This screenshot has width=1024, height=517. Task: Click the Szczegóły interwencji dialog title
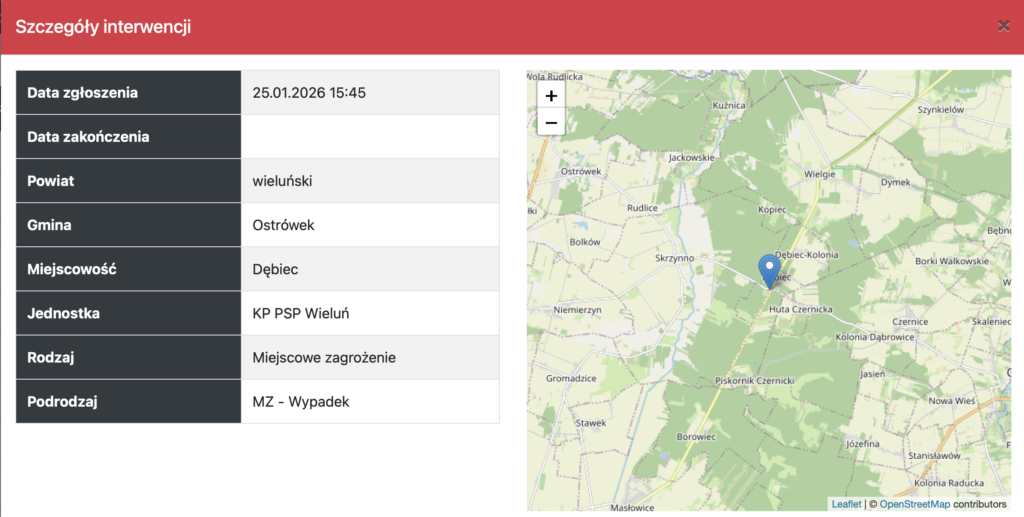103,27
